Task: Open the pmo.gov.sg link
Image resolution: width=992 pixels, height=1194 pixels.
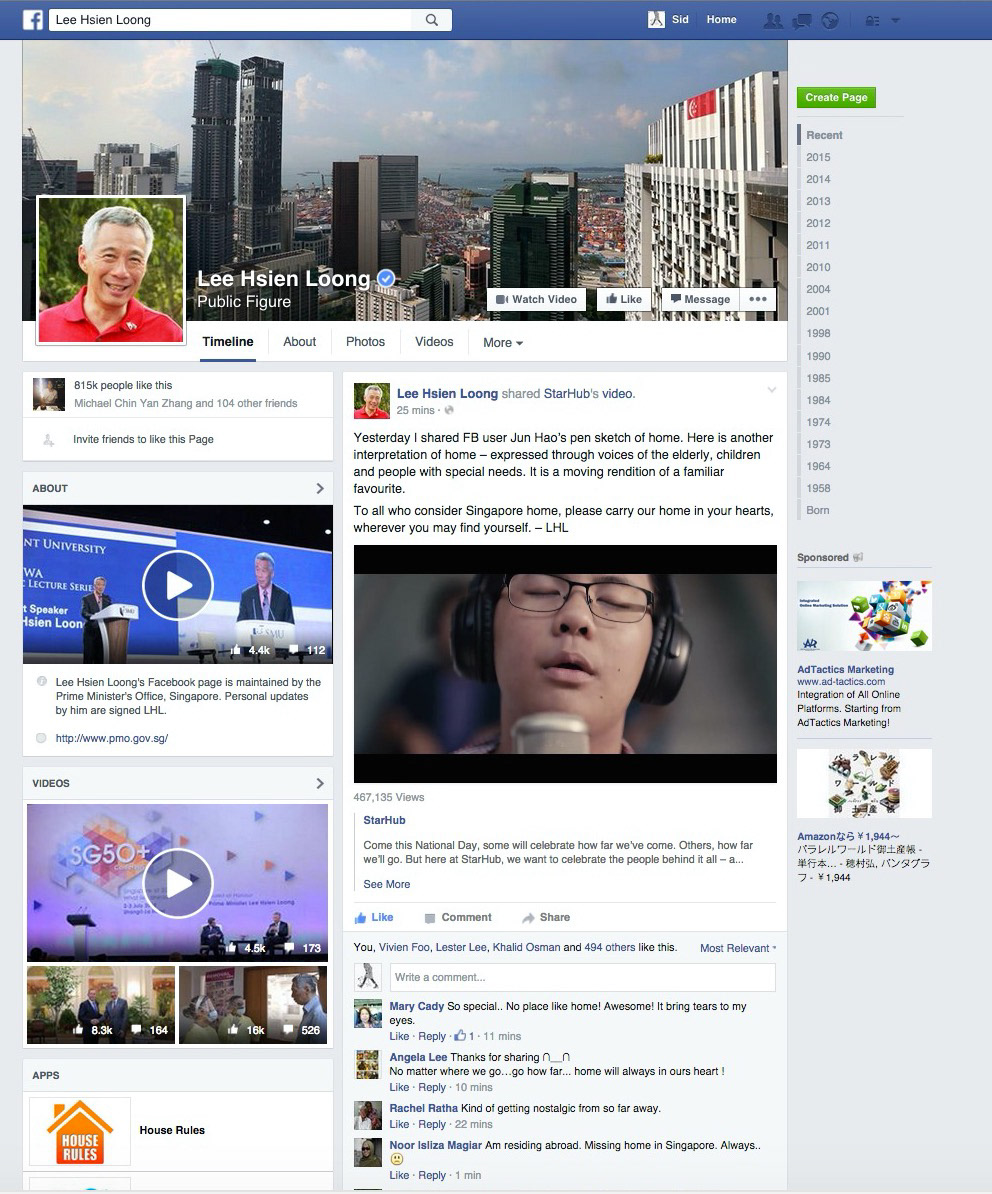Action: (x=111, y=738)
